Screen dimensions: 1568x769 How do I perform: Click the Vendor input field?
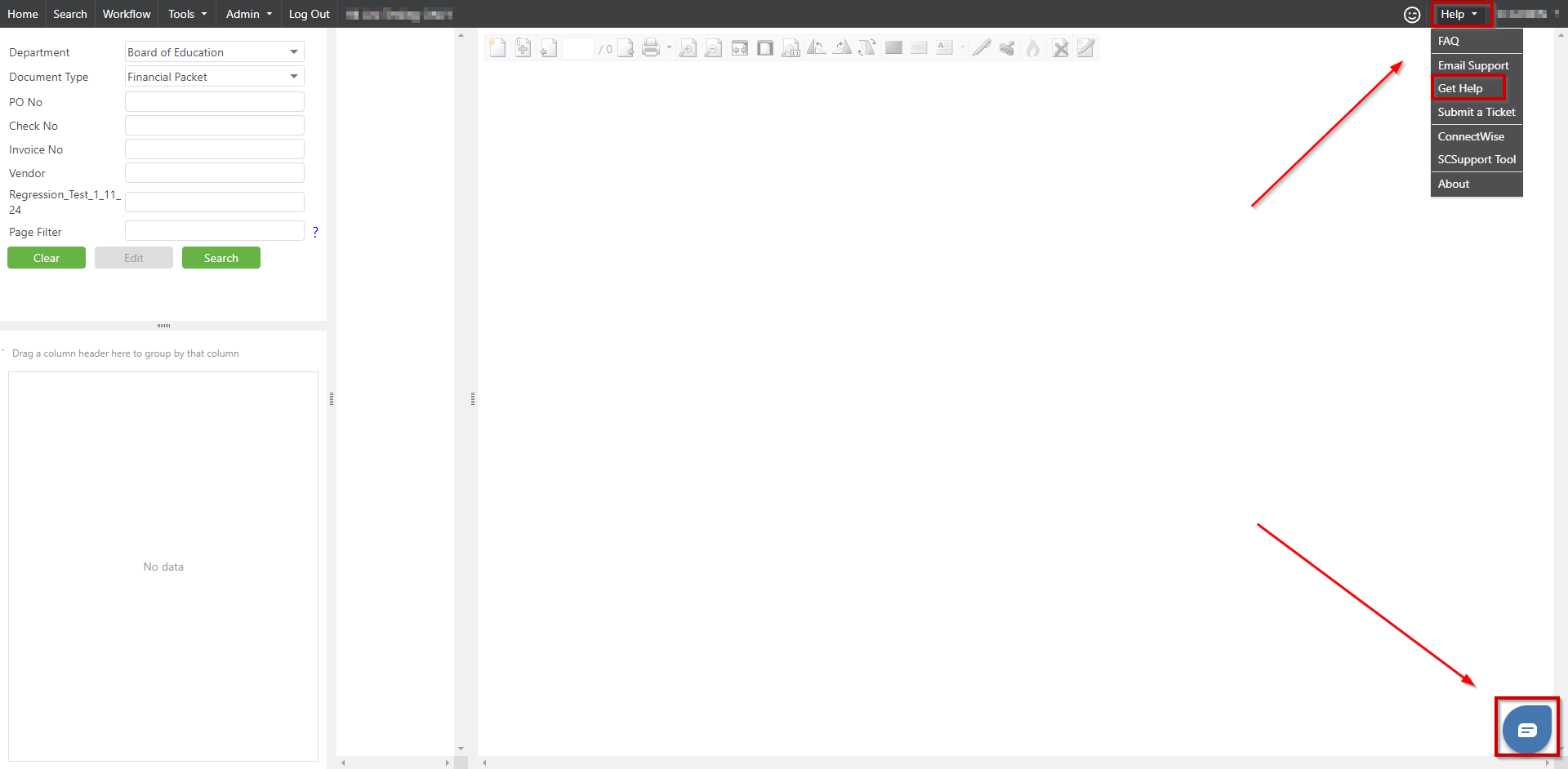point(214,173)
